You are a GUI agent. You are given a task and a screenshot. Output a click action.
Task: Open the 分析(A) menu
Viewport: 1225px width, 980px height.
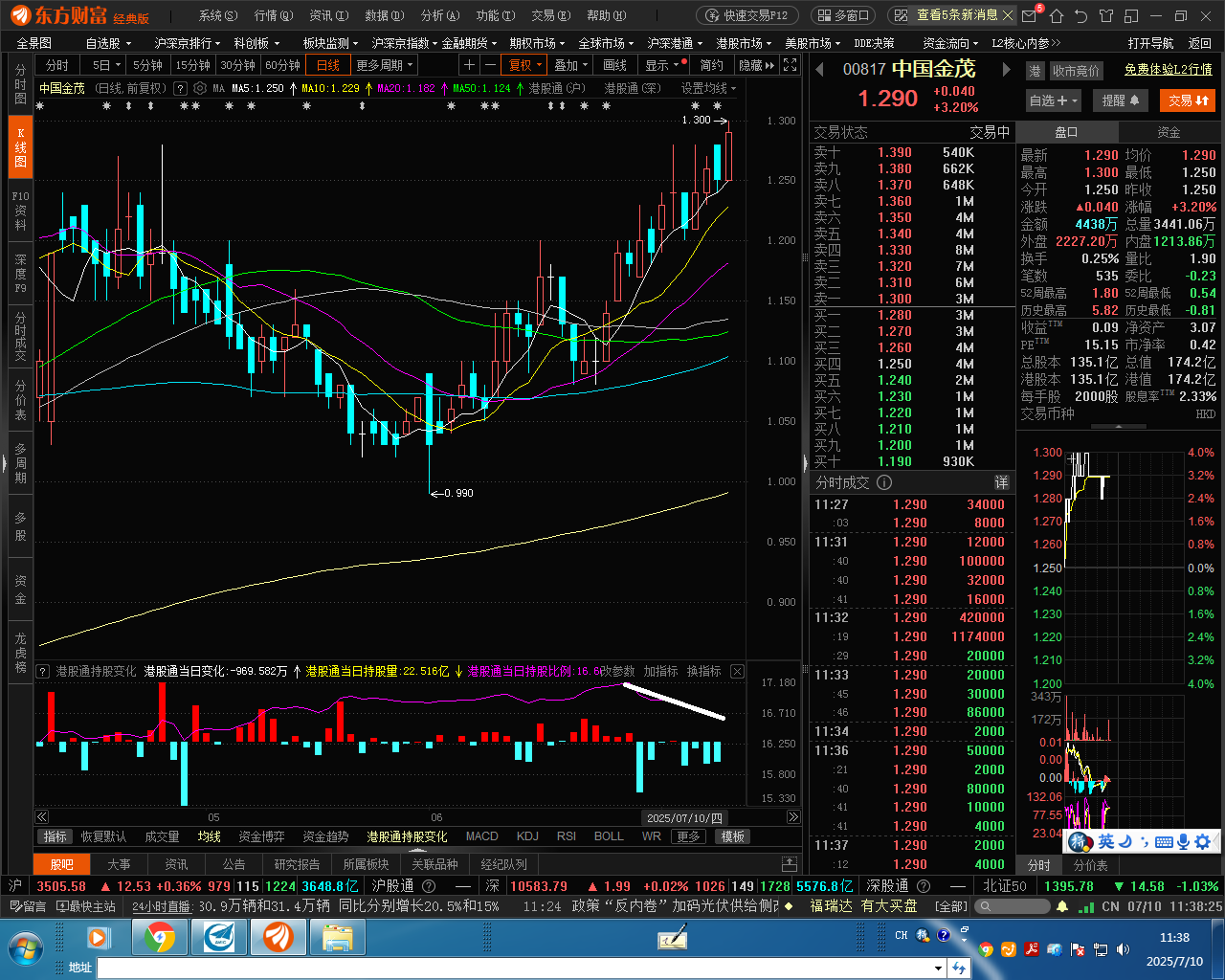440,15
